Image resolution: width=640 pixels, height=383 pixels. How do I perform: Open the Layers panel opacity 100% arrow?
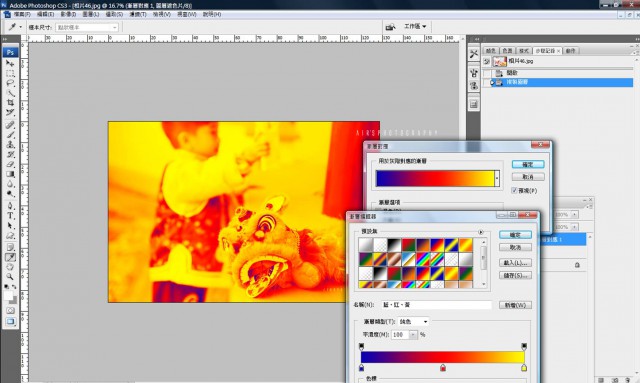pos(574,214)
